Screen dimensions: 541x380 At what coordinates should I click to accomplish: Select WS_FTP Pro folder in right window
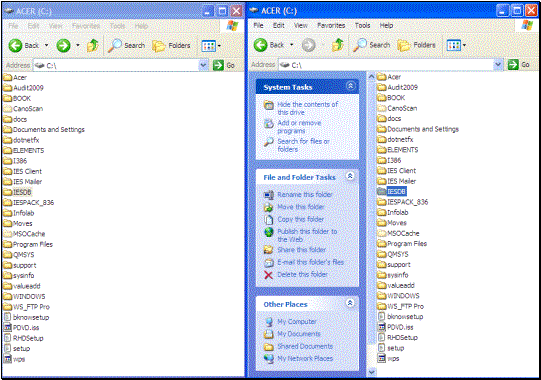click(x=400, y=306)
